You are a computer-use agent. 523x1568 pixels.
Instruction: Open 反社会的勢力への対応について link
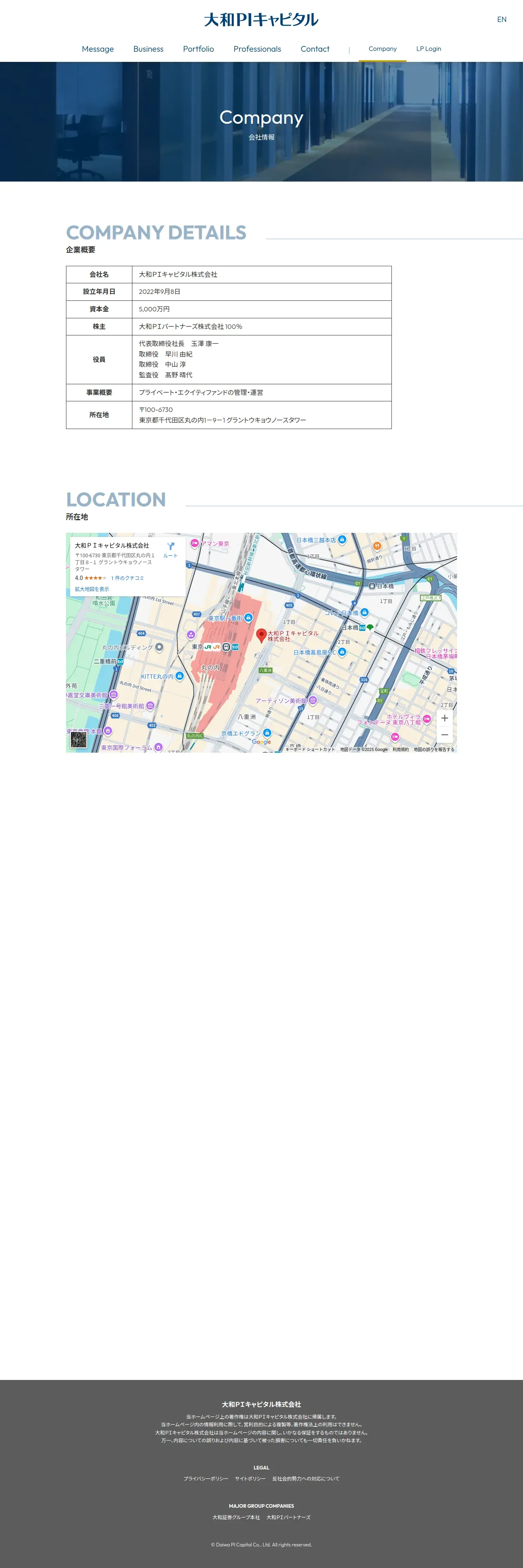[305, 1478]
